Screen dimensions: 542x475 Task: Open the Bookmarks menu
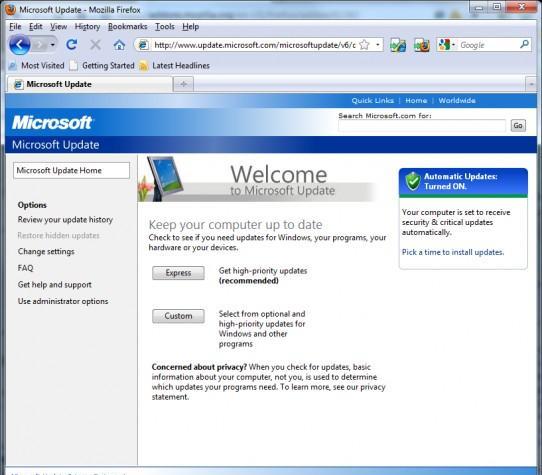click(128, 27)
